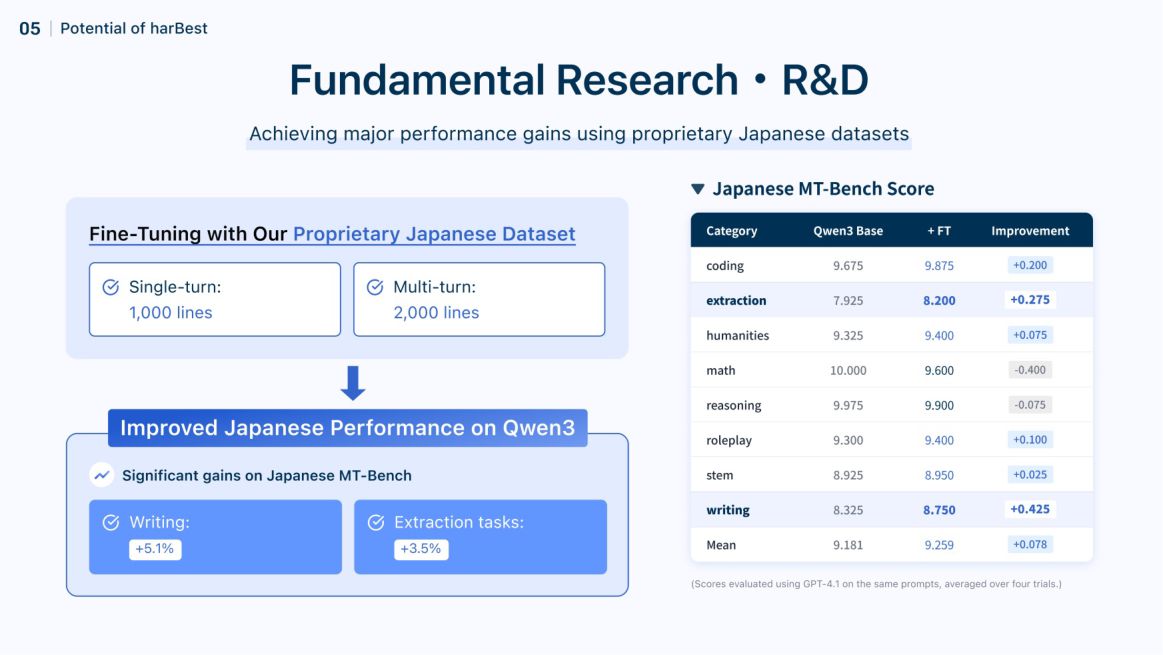
Task: Click the subtitle about proprietary Japanese datasets
Action: [579, 134]
